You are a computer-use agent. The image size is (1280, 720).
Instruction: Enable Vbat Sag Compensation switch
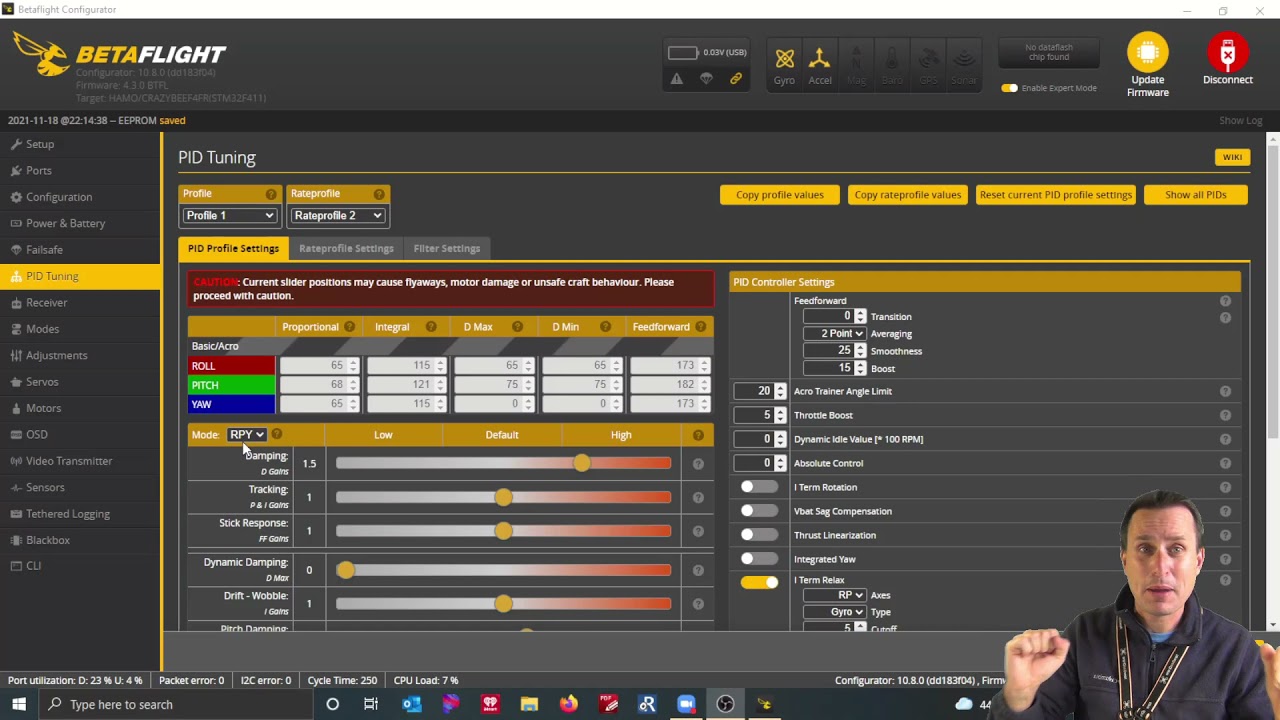pyautogui.click(x=759, y=511)
